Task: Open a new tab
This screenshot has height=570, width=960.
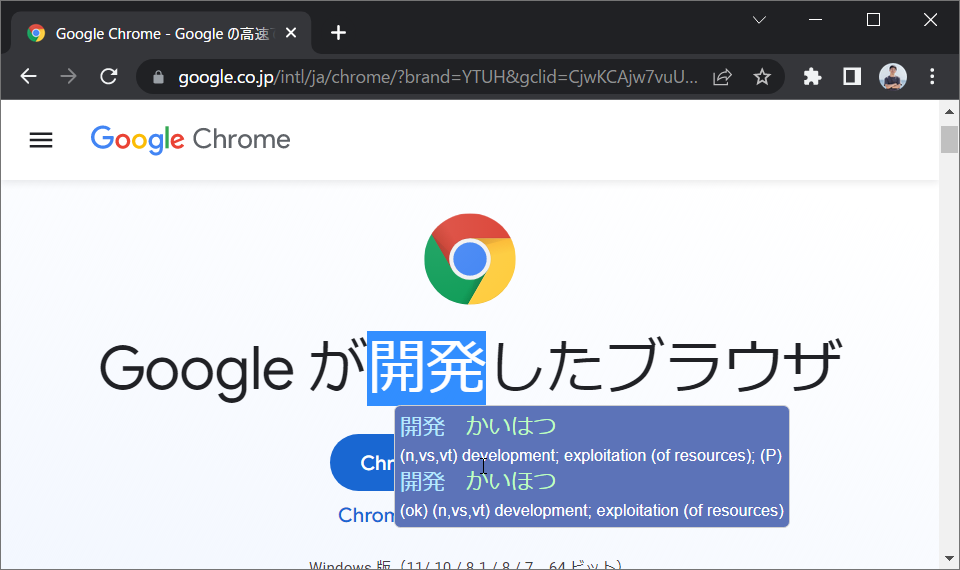Action: click(338, 32)
